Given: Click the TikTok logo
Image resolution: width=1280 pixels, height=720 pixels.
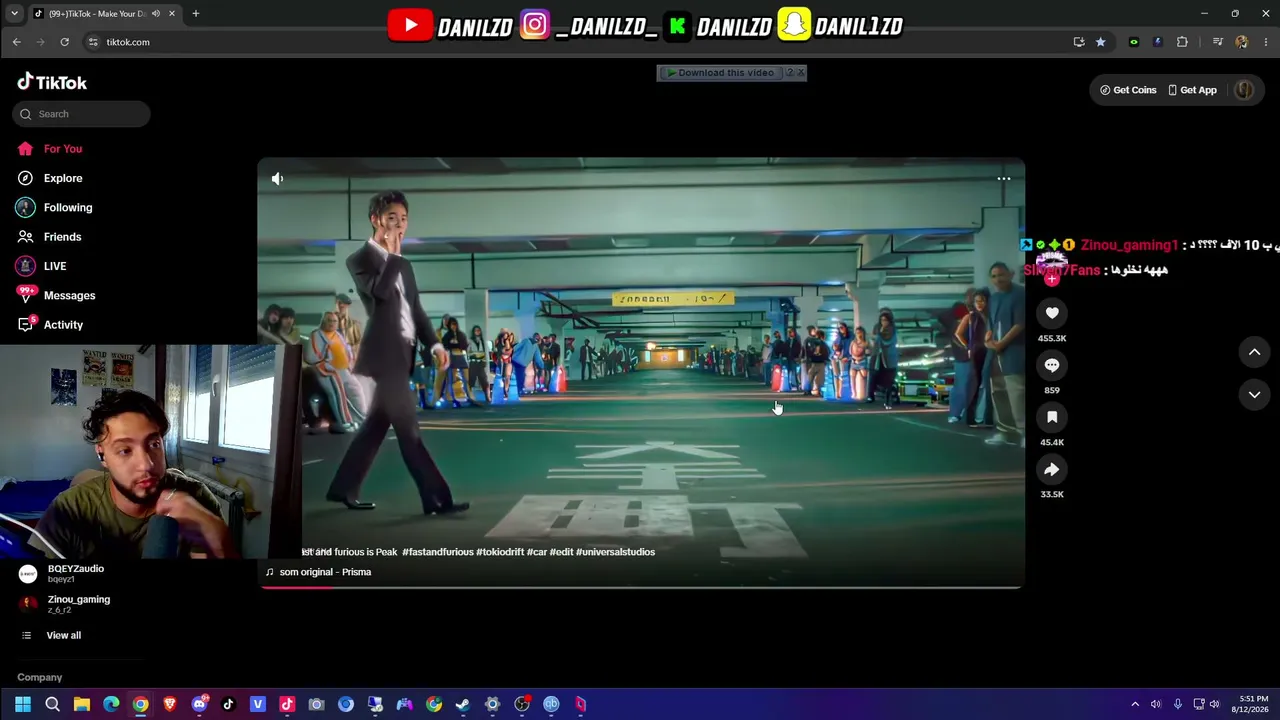Looking at the screenshot, I should coord(52,82).
